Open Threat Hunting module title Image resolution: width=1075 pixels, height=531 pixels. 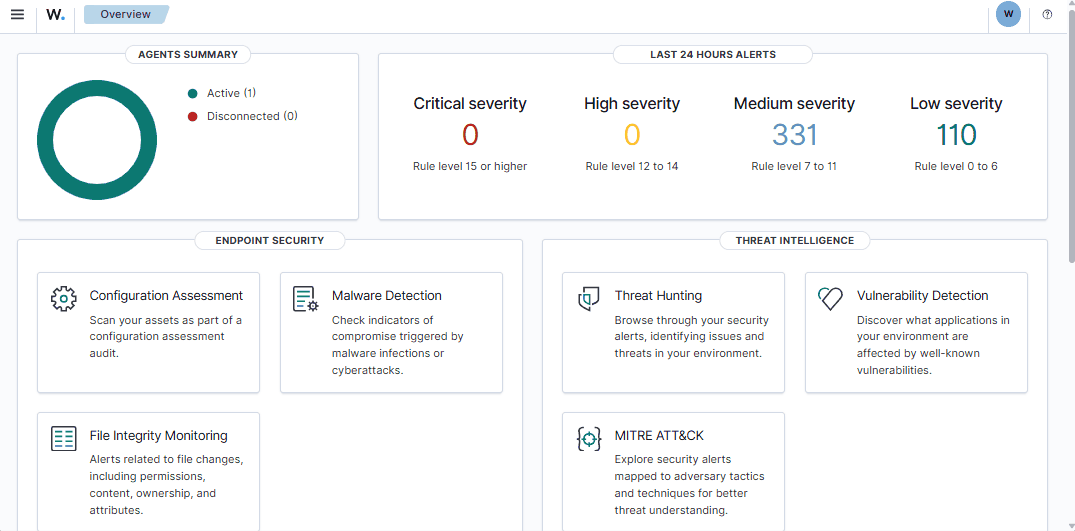click(658, 296)
